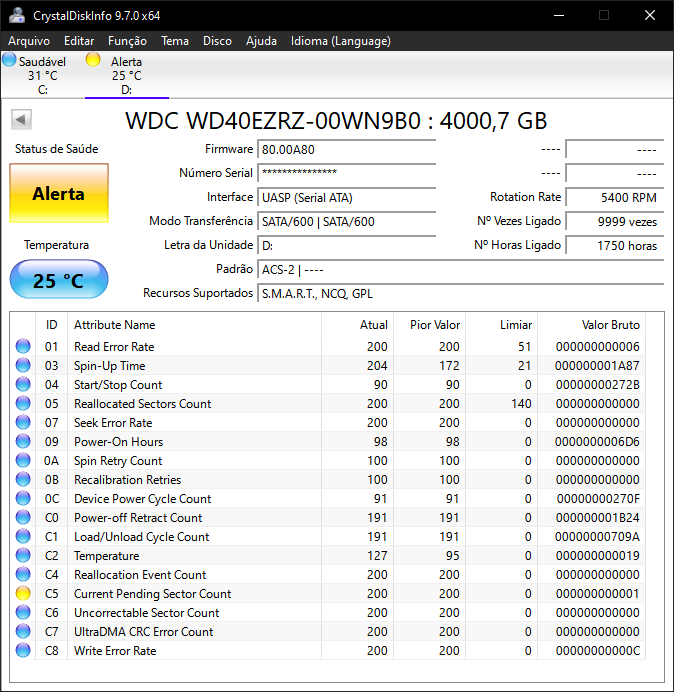Viewport: 674px width, 692px height.
Task: Open the Idioma (Language) menu
Action: click(x=341, y=41)
